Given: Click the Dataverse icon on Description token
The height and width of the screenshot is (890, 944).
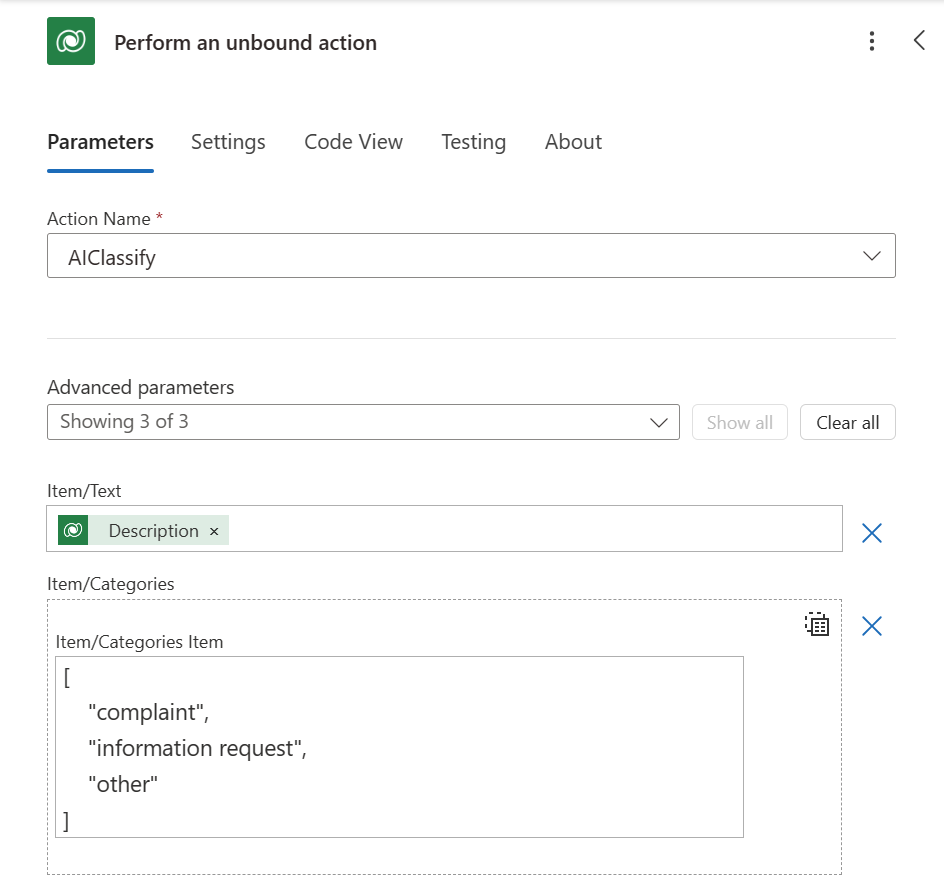Looking at the screenshot, I should 72,530.
